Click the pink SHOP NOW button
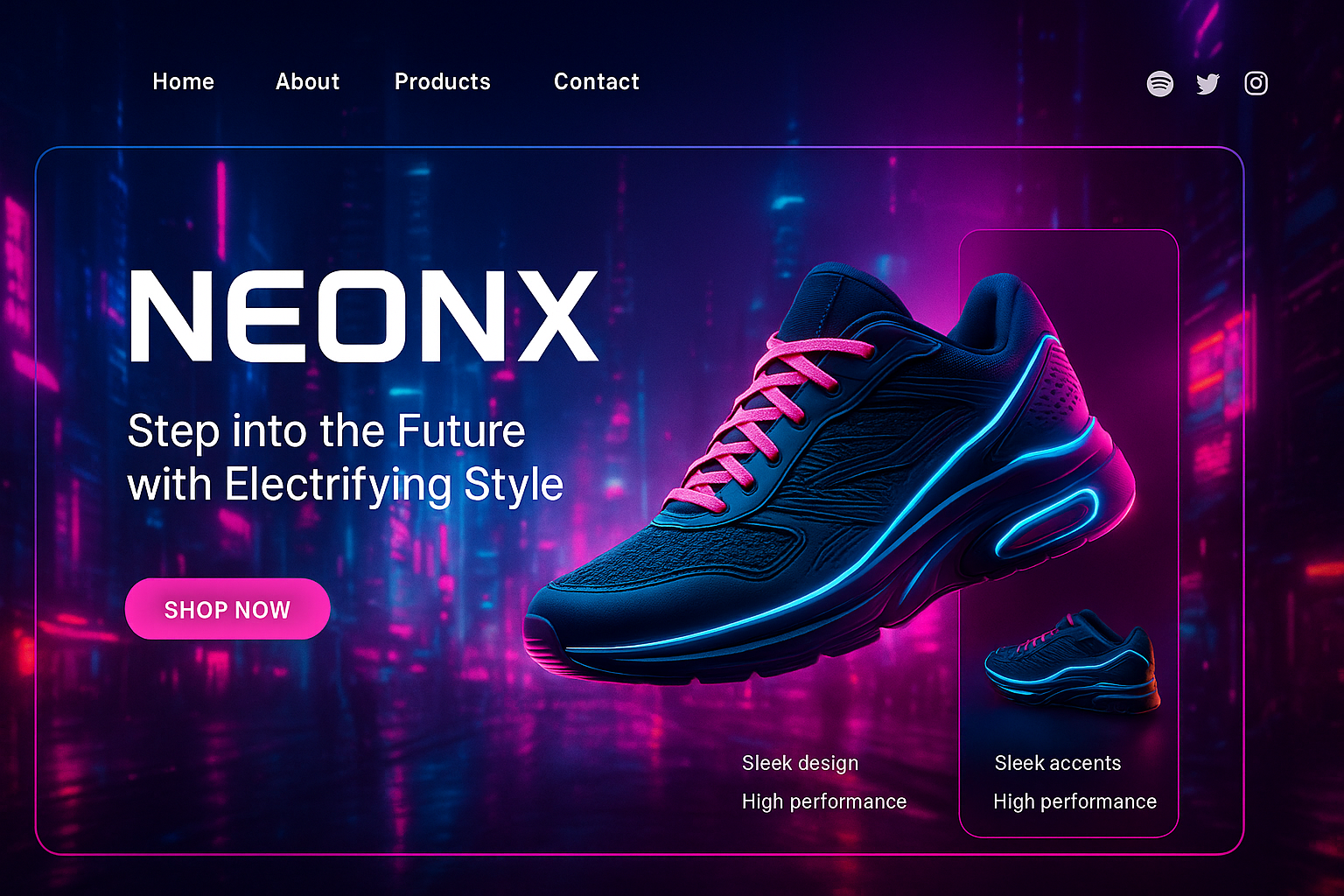Image resolution: width=1344 pixels, height=896 pixels. 227,609
